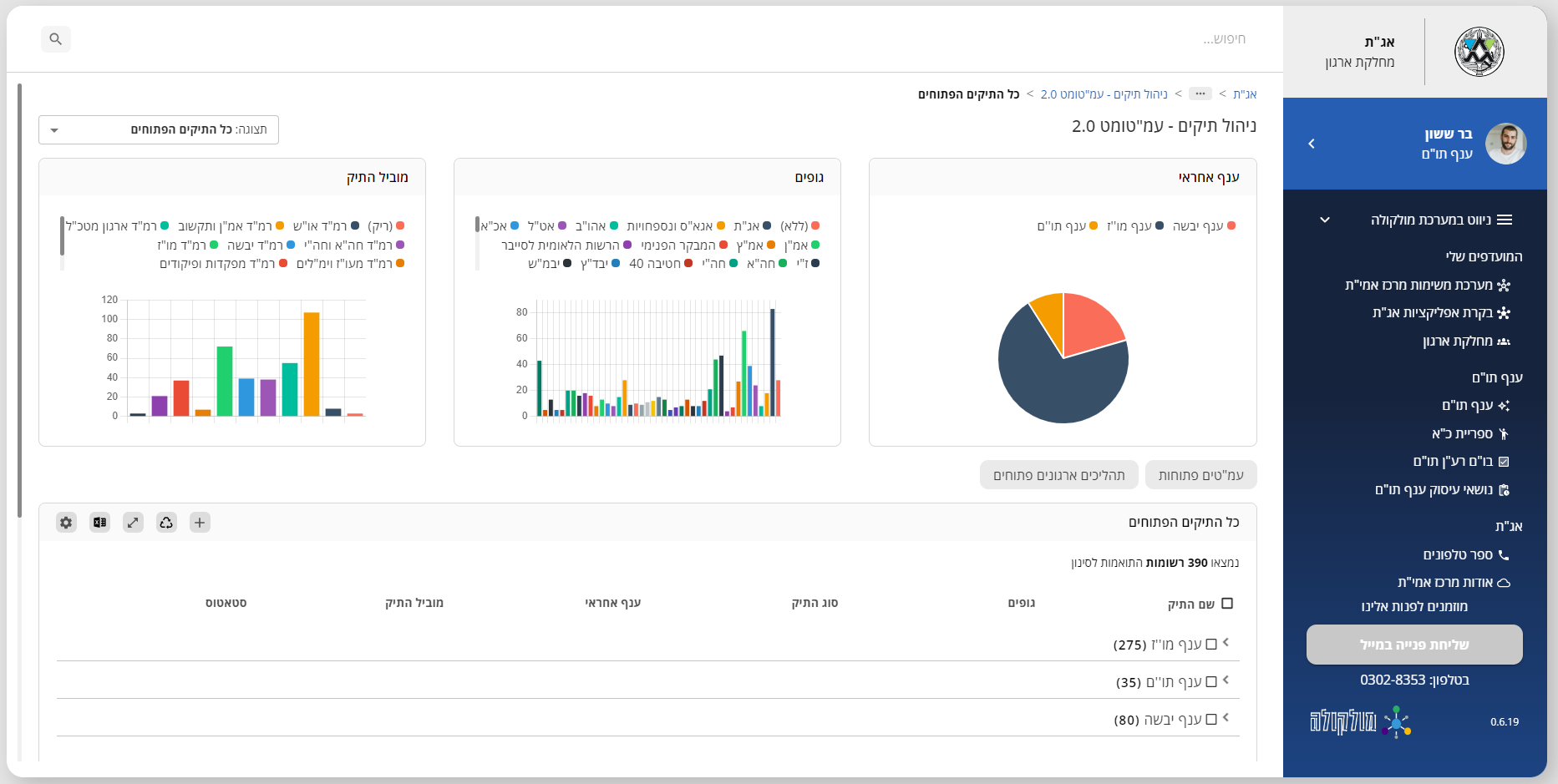This screenshot has width=1558, height=784.
Task: Click user name בר ששון
Action: click(1449, 134)
